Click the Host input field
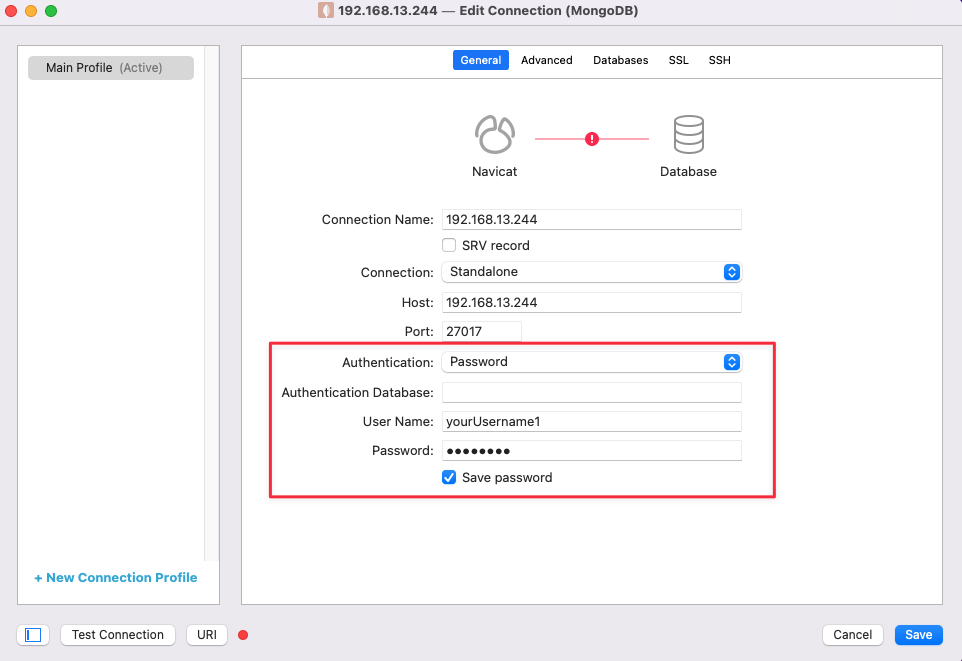 pos(591,303)
